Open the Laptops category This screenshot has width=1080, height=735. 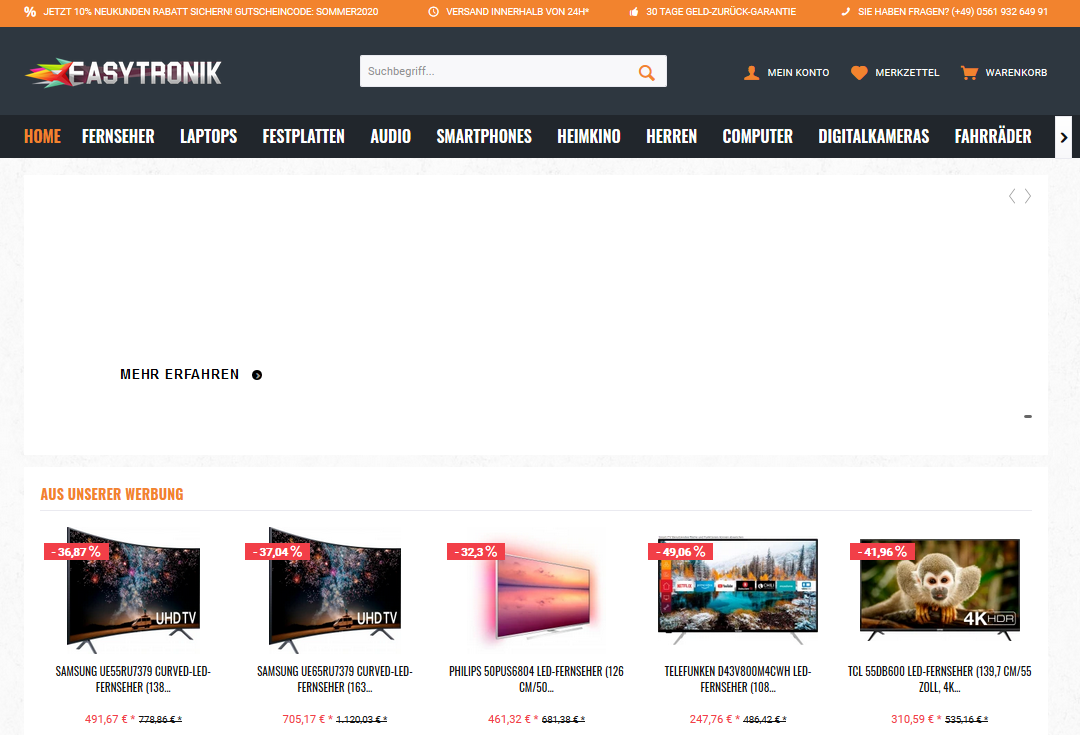tap(209, 136)
